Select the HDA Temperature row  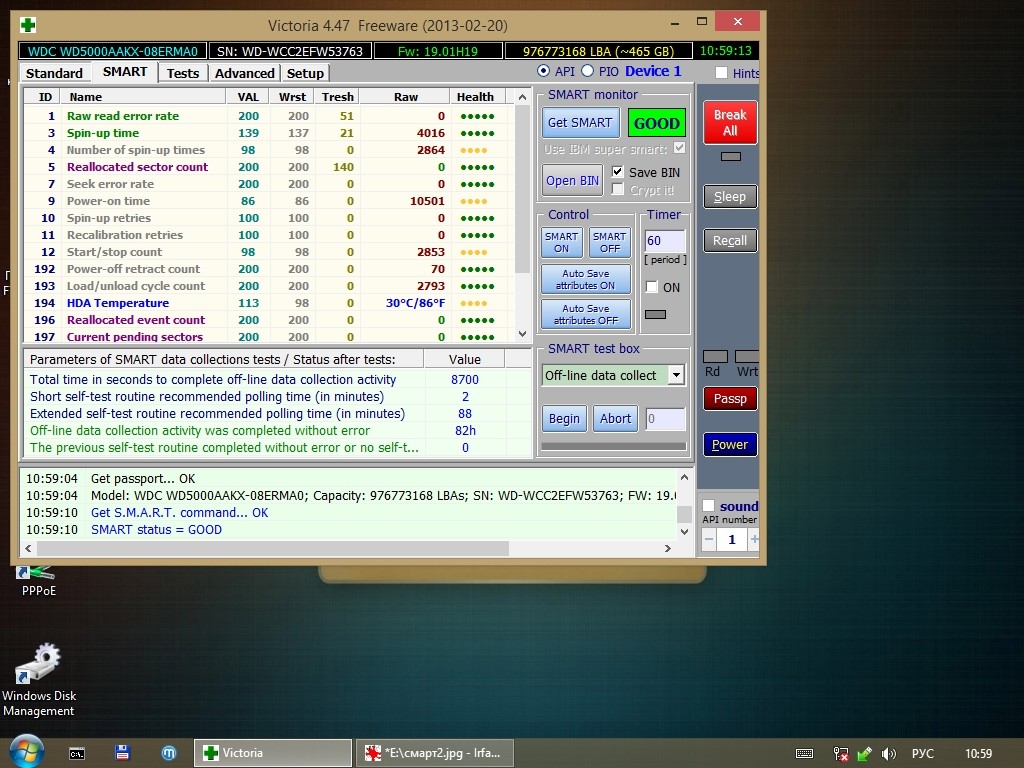point(268,303)
